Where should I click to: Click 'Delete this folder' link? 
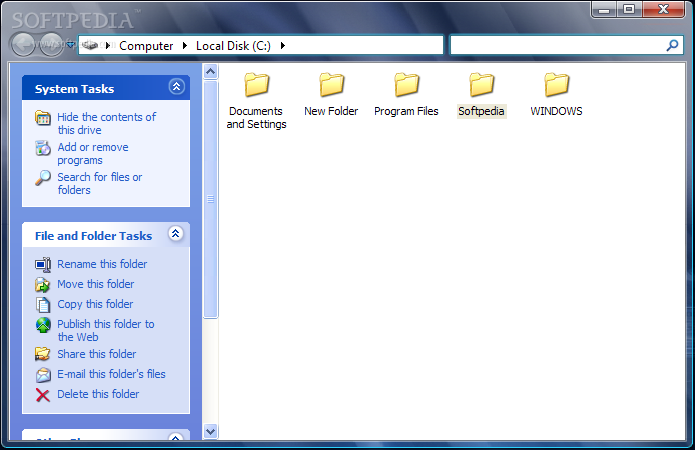point(98,394)
